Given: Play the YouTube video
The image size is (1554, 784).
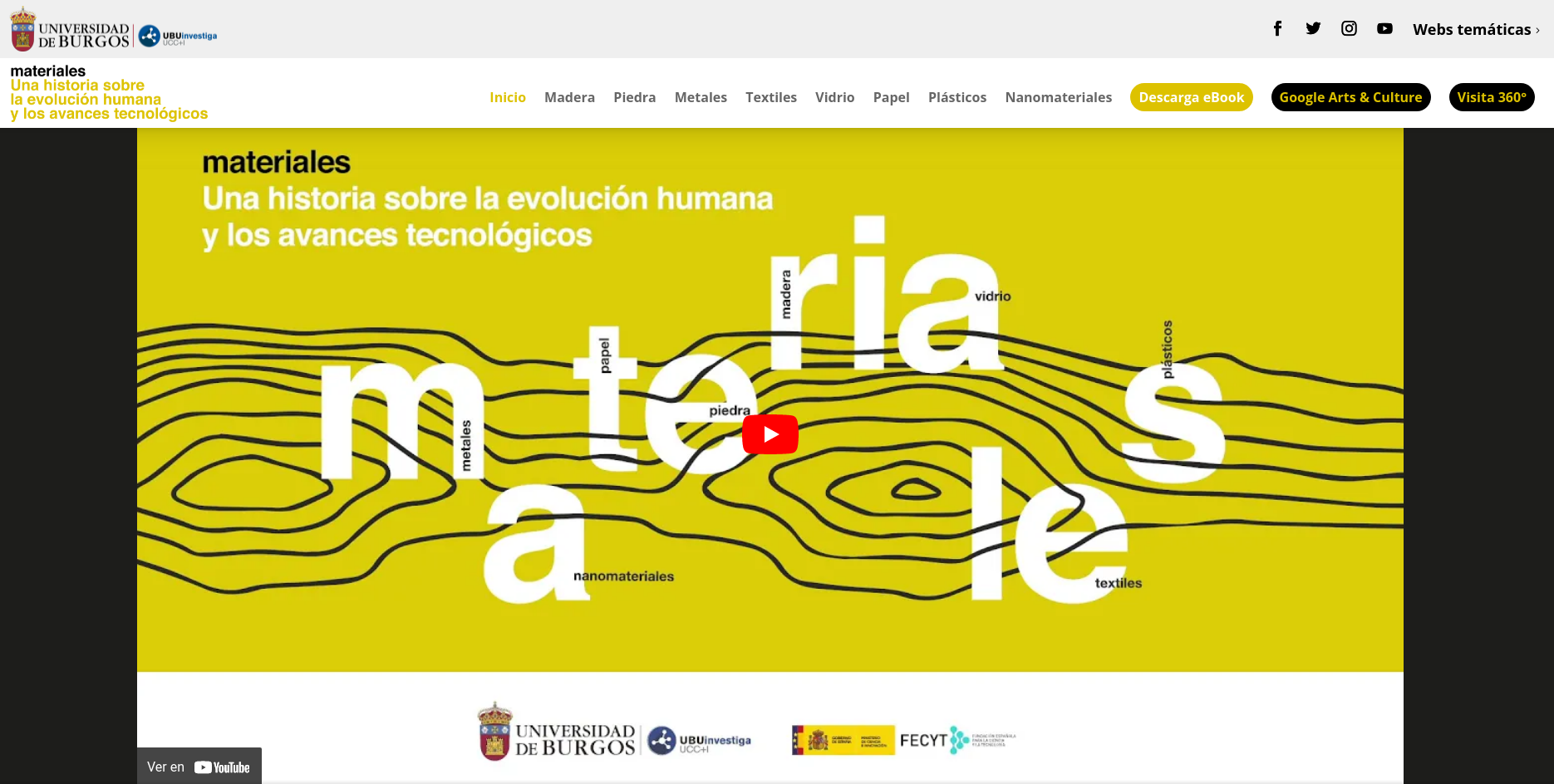Looking at the screenshot, I should click(x=770, y=434).
